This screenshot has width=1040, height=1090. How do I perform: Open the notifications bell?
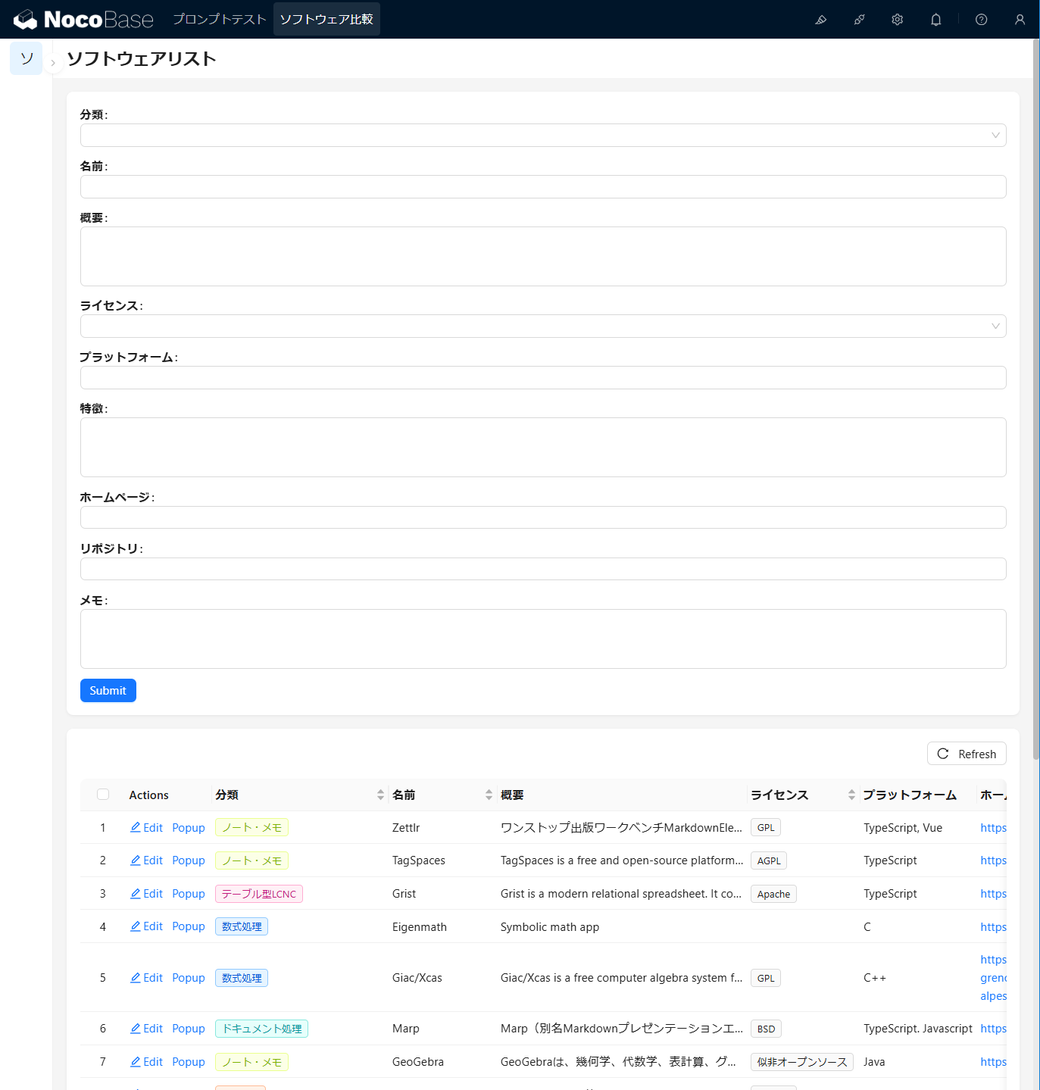point(936,20)
